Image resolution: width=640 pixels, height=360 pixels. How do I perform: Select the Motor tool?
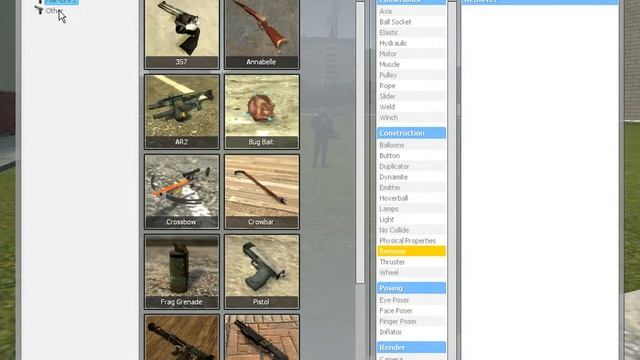(x=411, y=54)
